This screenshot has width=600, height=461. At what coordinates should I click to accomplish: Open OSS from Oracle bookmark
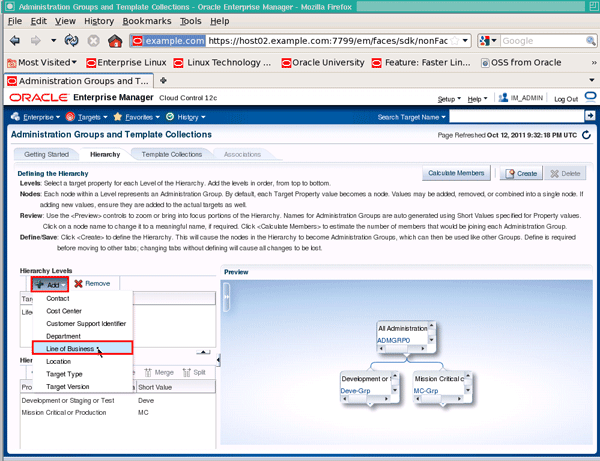point(521,62)
